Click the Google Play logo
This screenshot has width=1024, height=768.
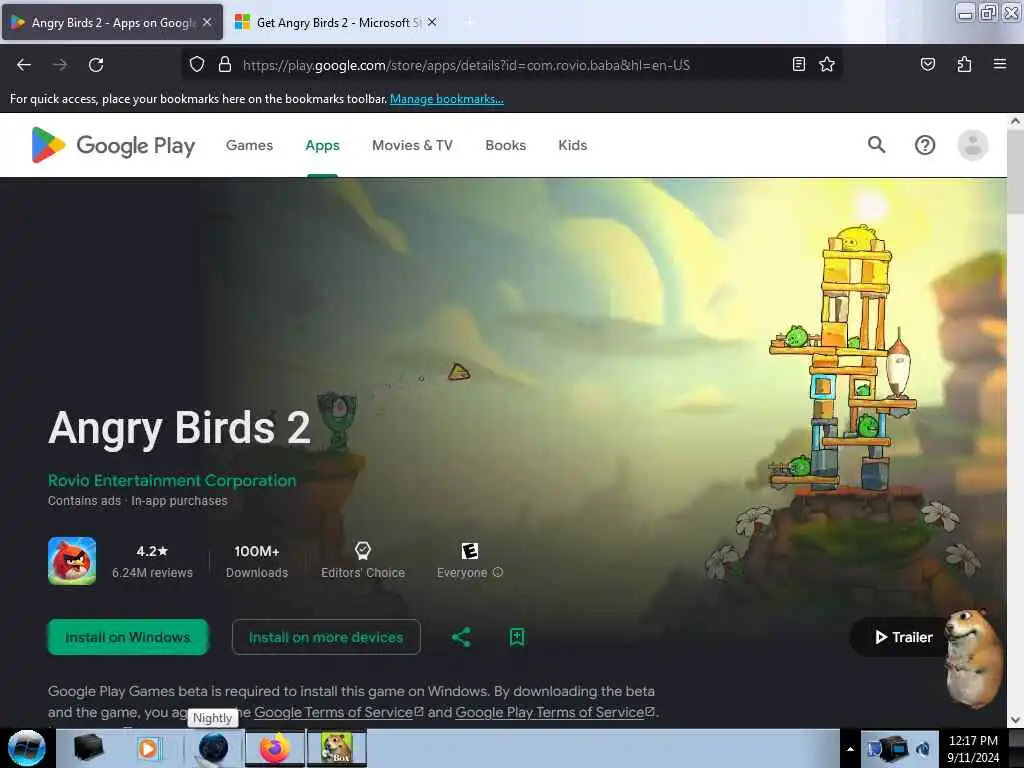coord(113,145)
